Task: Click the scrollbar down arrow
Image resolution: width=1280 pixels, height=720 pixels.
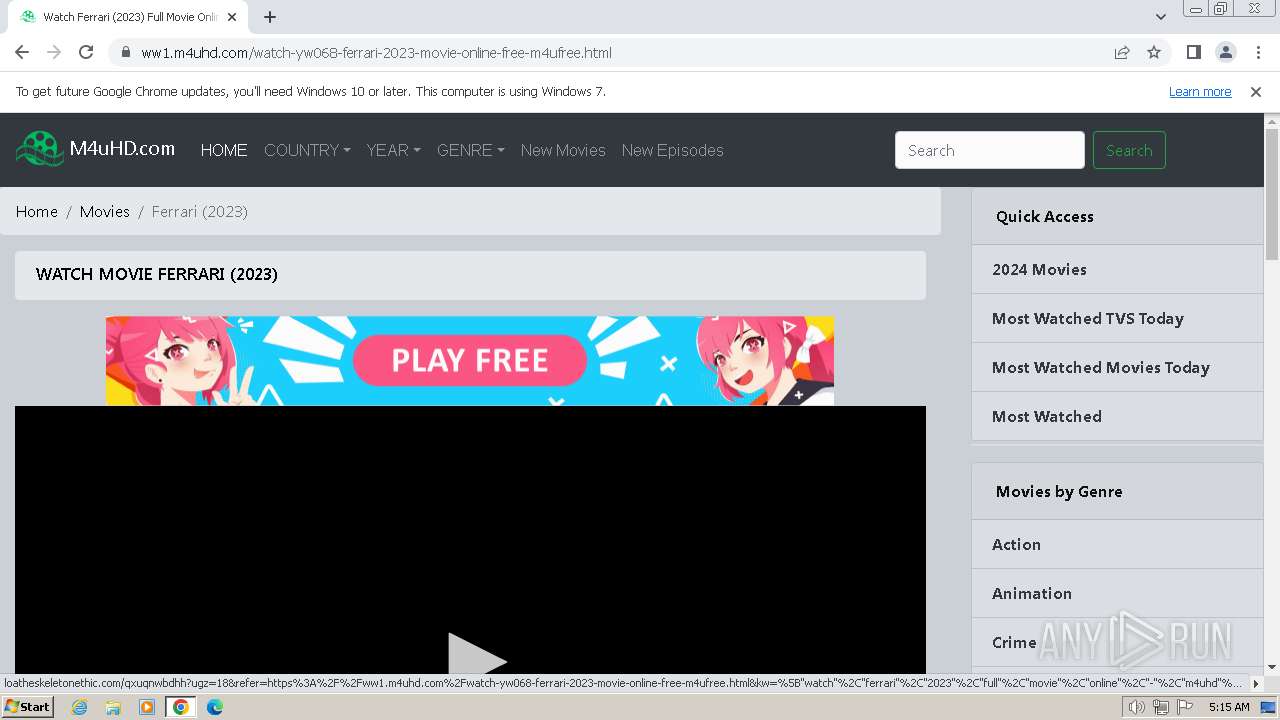Action: tap(1272, 666)
